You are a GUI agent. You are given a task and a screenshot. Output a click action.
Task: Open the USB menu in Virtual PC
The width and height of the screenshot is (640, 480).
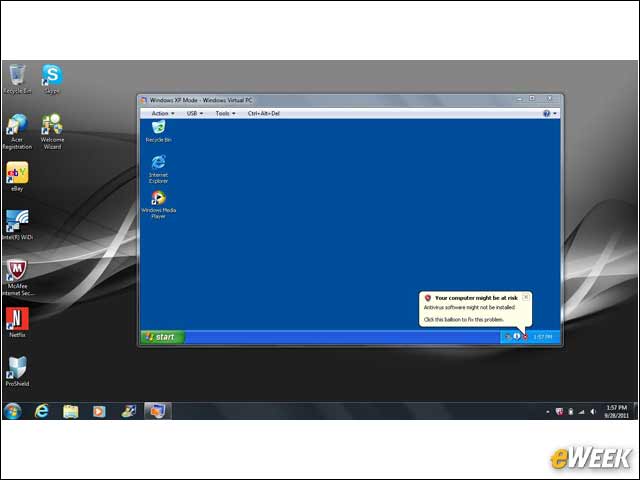coord(195,113)
